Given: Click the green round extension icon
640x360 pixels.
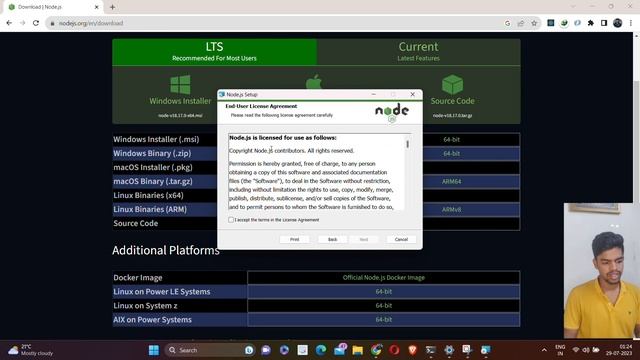Looking at the screenshot, I should pyautogui.click(x=564, y=23).
